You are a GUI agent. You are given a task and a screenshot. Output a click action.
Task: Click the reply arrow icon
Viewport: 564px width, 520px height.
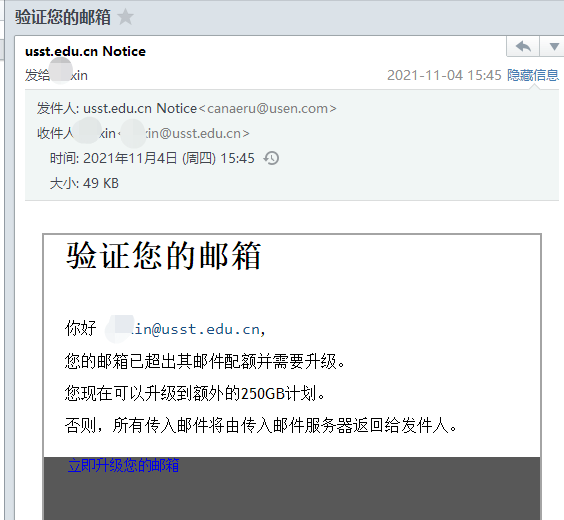pyautogui.click(x=523, y=46)
